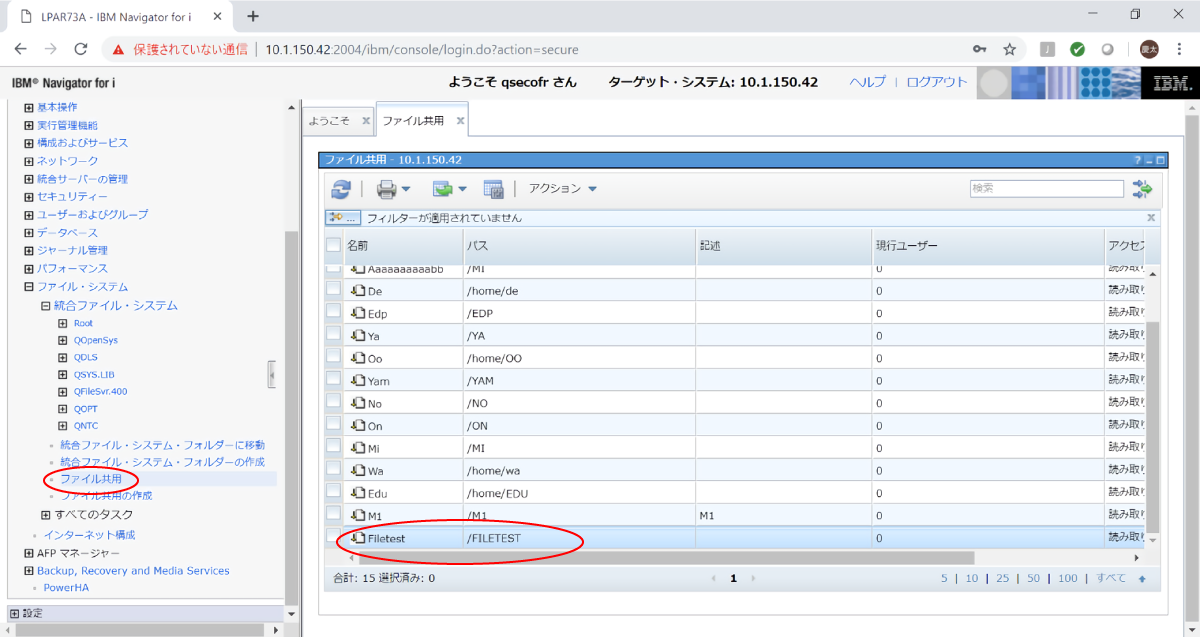
Task: Open the インターネット構成 link
Action: coord(89,535)
